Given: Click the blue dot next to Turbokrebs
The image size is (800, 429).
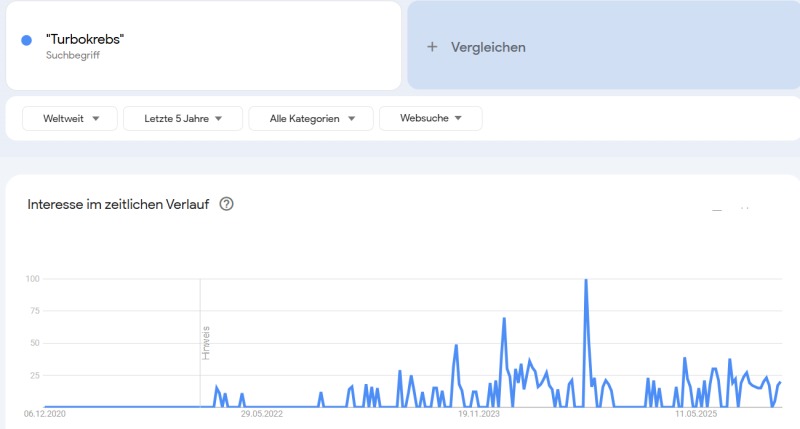Looking at the screenshot, I should tap(27, 40).
